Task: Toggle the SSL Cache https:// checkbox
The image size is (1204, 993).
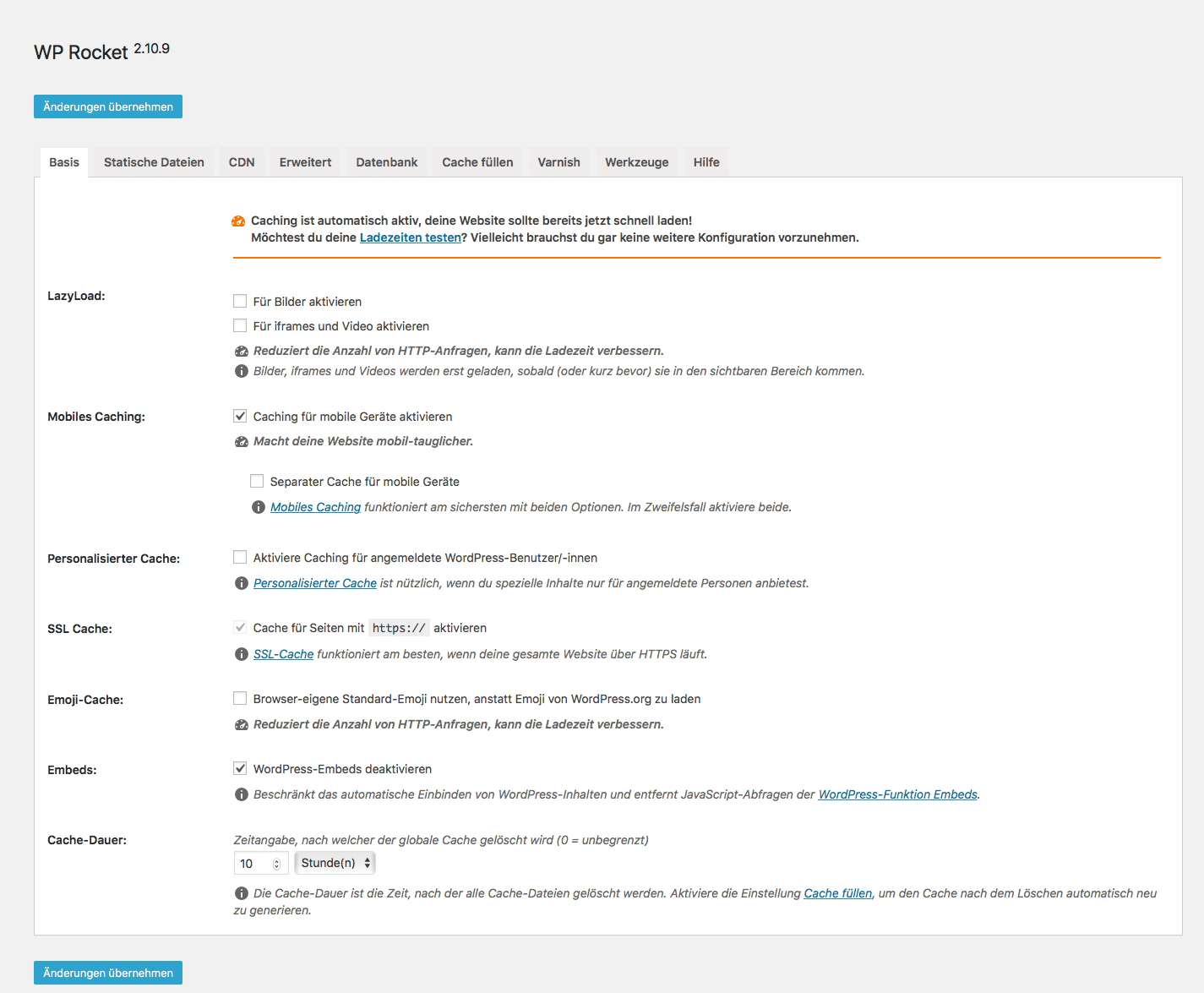Action: [240, 627]
